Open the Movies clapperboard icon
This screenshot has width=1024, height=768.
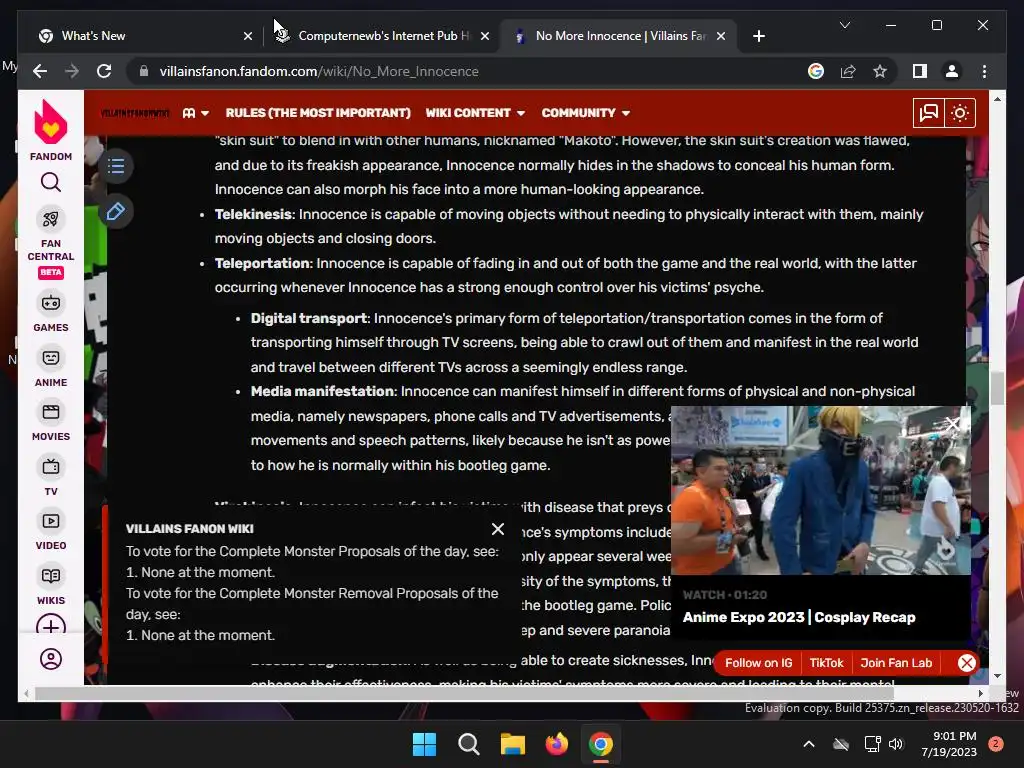coord(50,412)
